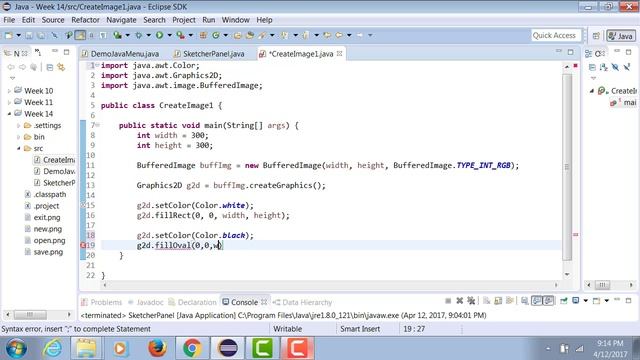
Task: Open the Run dropdown arrow
Action: coord(169,36)
